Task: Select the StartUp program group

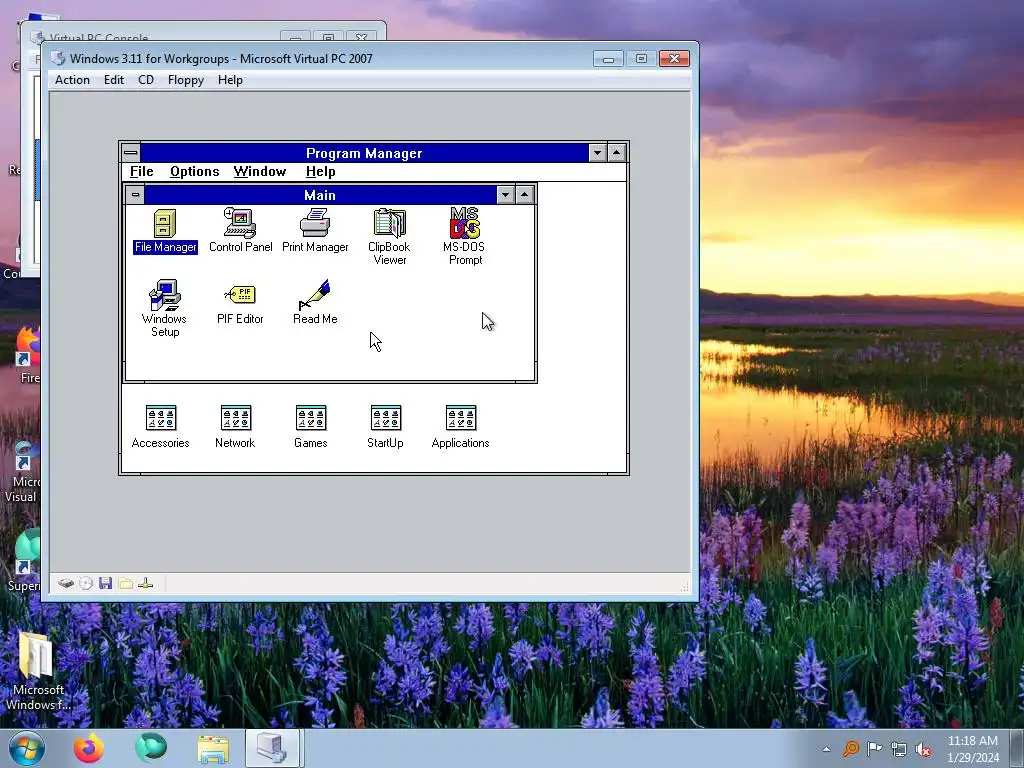Action: (x=385, y=427)
